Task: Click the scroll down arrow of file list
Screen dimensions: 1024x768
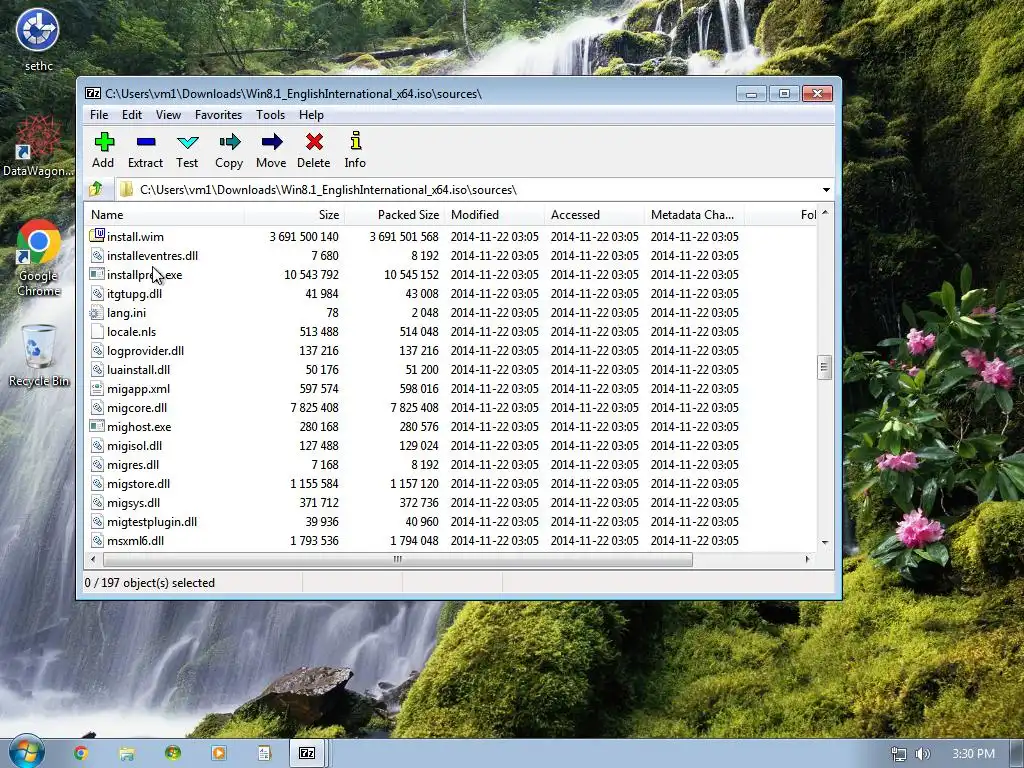Action: pyautogui.click(x=825, y=542)
